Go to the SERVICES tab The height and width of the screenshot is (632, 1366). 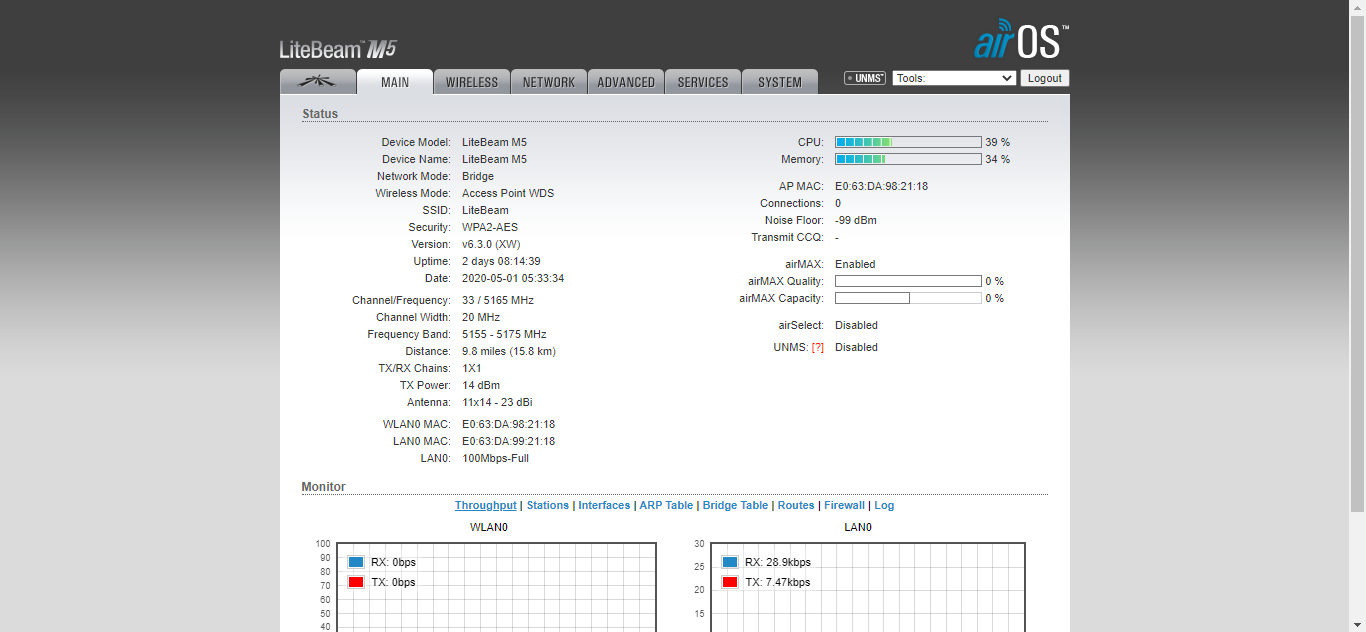(x=703, y=82)
